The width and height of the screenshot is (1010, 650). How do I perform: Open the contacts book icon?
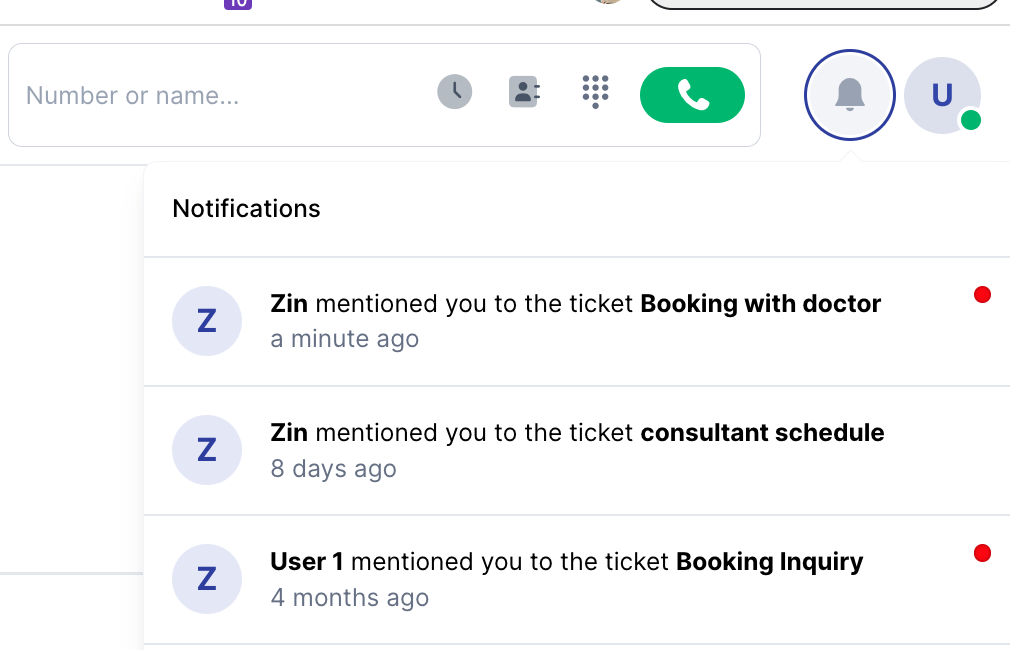tap(524, 93)
